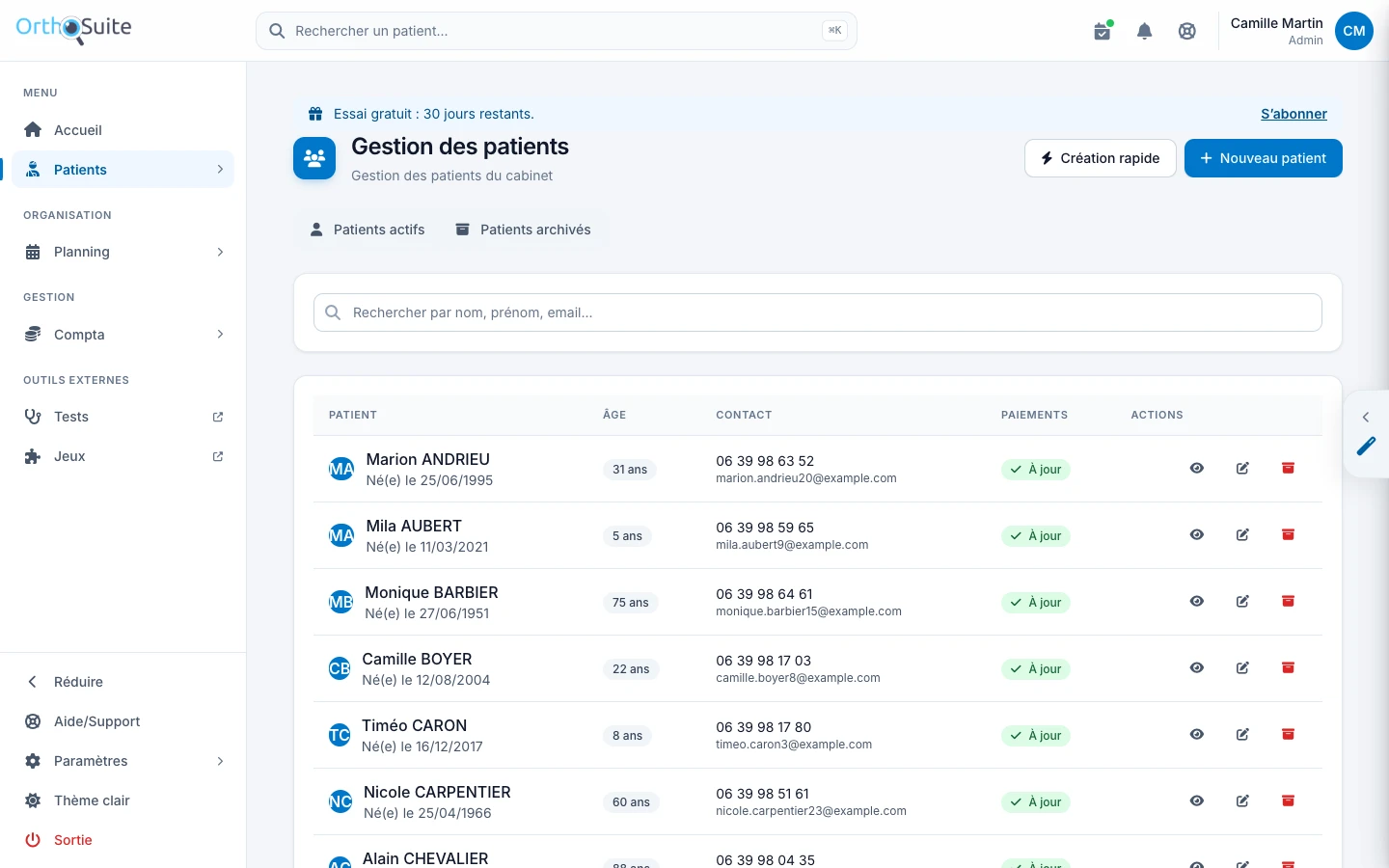Expand the right side panel chevron
Screen dimensions: 1389x868
1366,418
